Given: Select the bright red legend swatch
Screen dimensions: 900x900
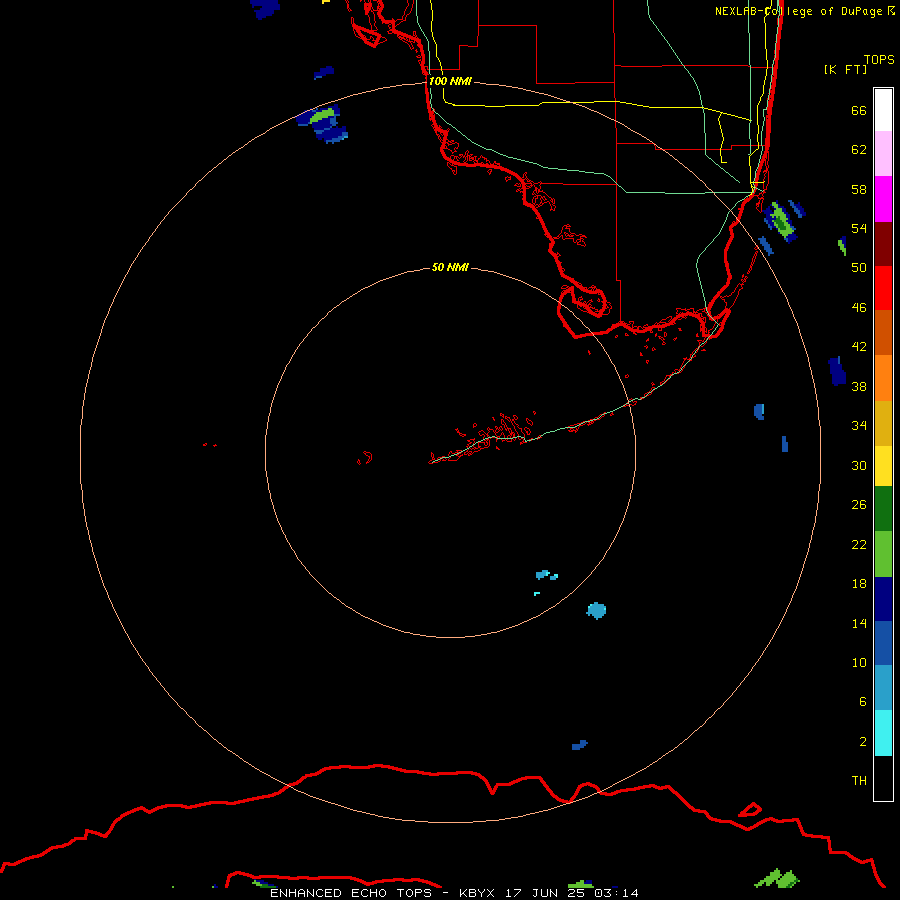Looking at the screenshot, I should [883, 288].
